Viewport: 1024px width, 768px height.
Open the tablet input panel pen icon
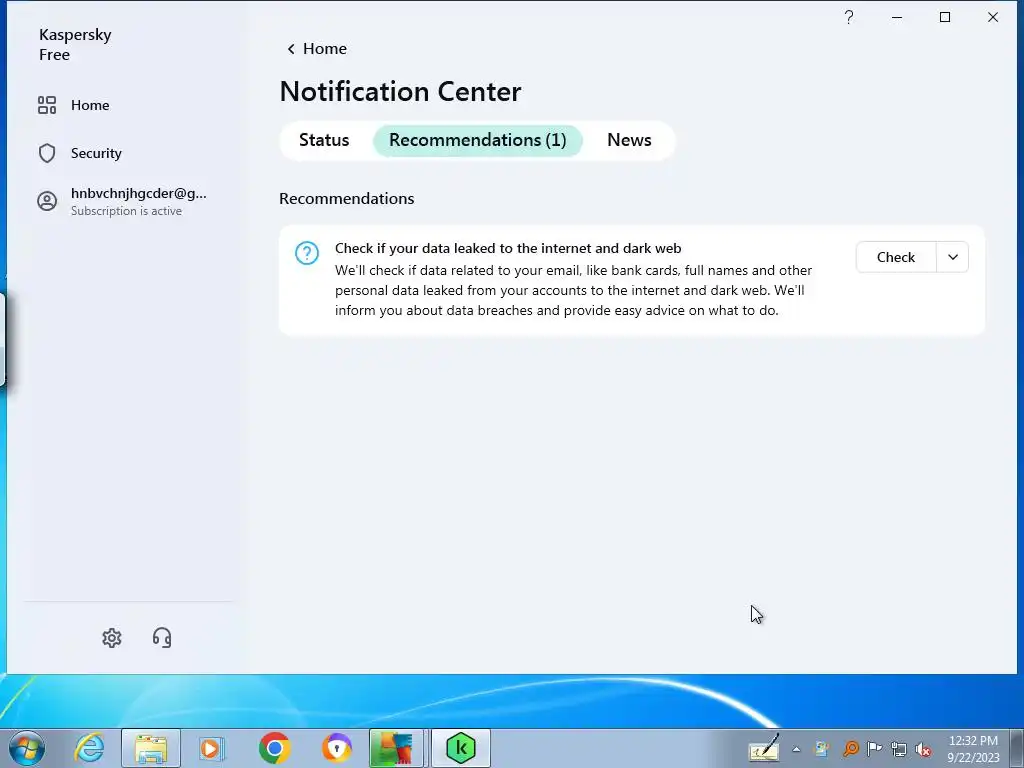pos(764,748)
